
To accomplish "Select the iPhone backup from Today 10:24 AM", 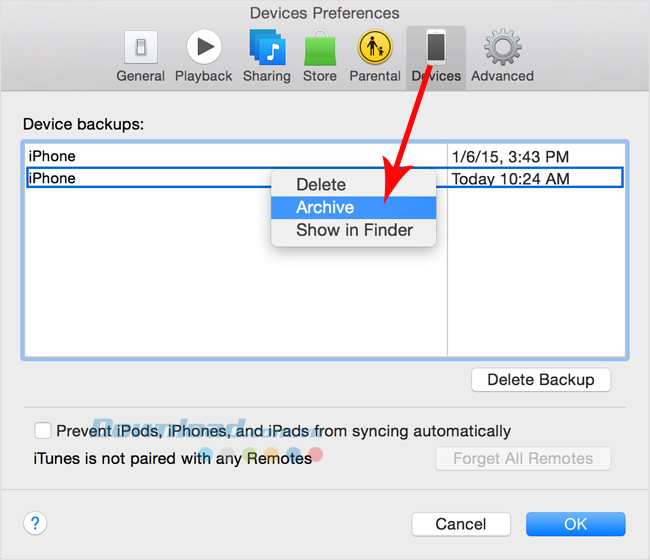I will point(325,178).
